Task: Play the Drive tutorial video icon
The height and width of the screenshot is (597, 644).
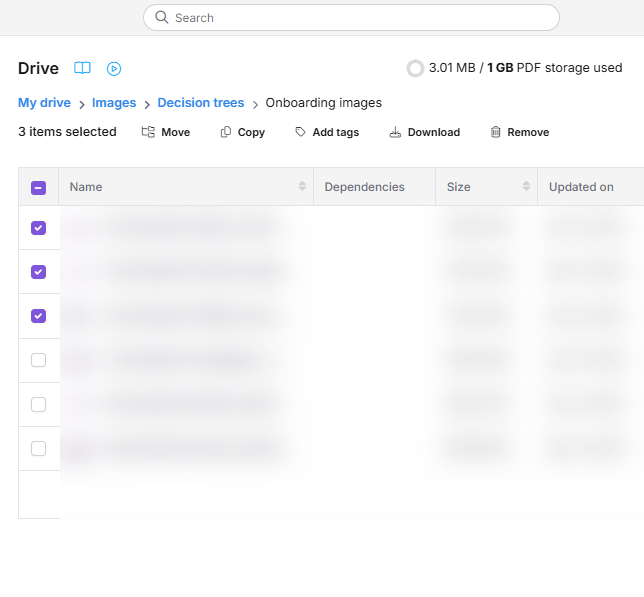Action: (x=114, y=69)
